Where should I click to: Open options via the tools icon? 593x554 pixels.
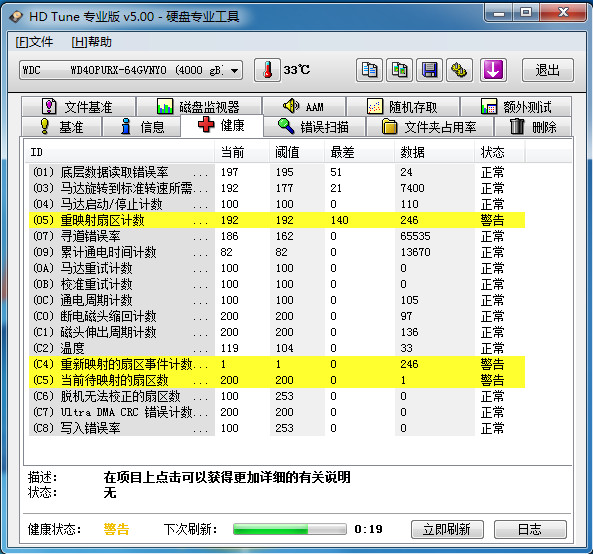point(459,70)
